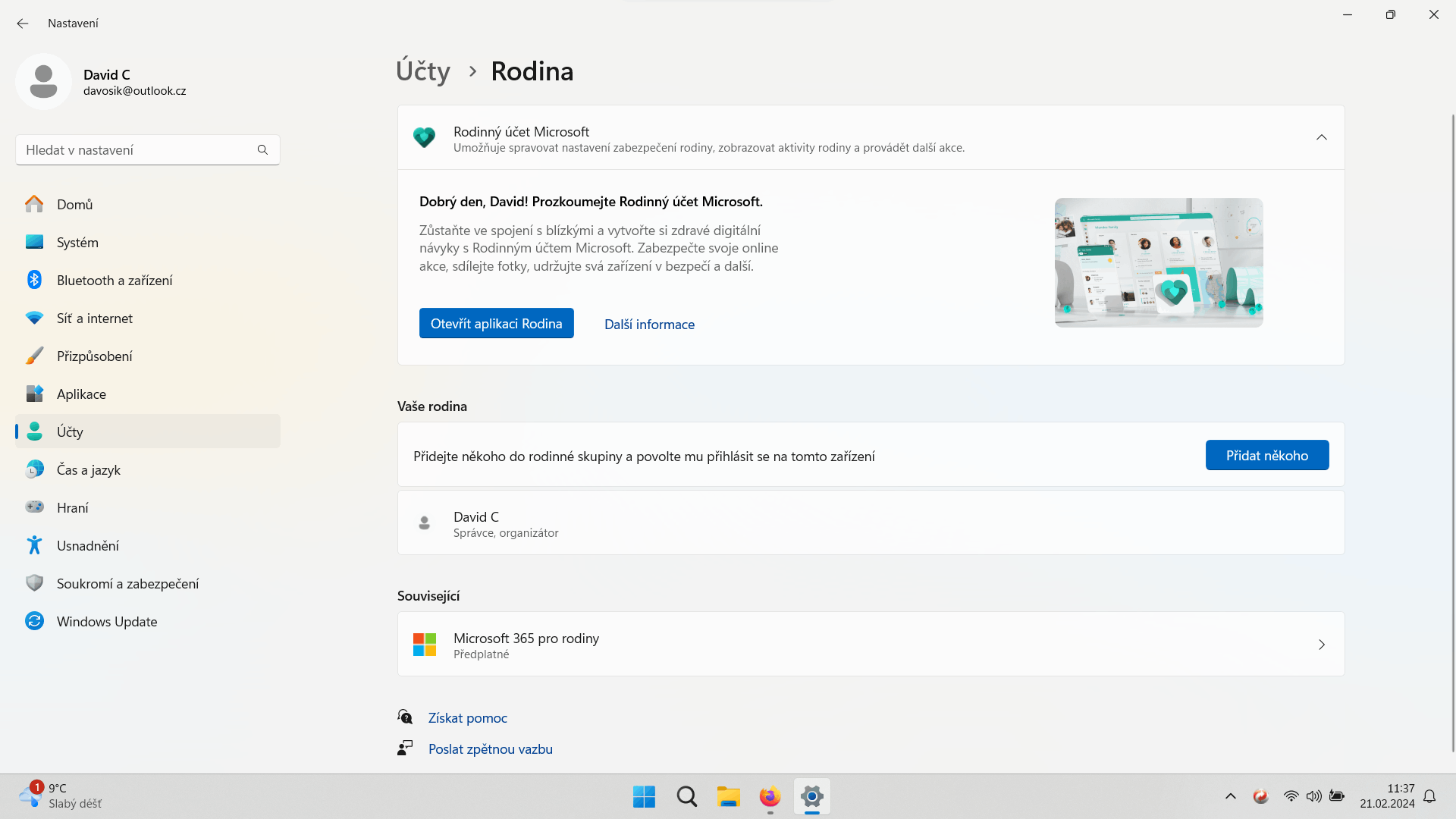Open Hraní gaming settings
Image resolution: width=1456 pixels, height=819 pixels.
click(x=73, y=508)
